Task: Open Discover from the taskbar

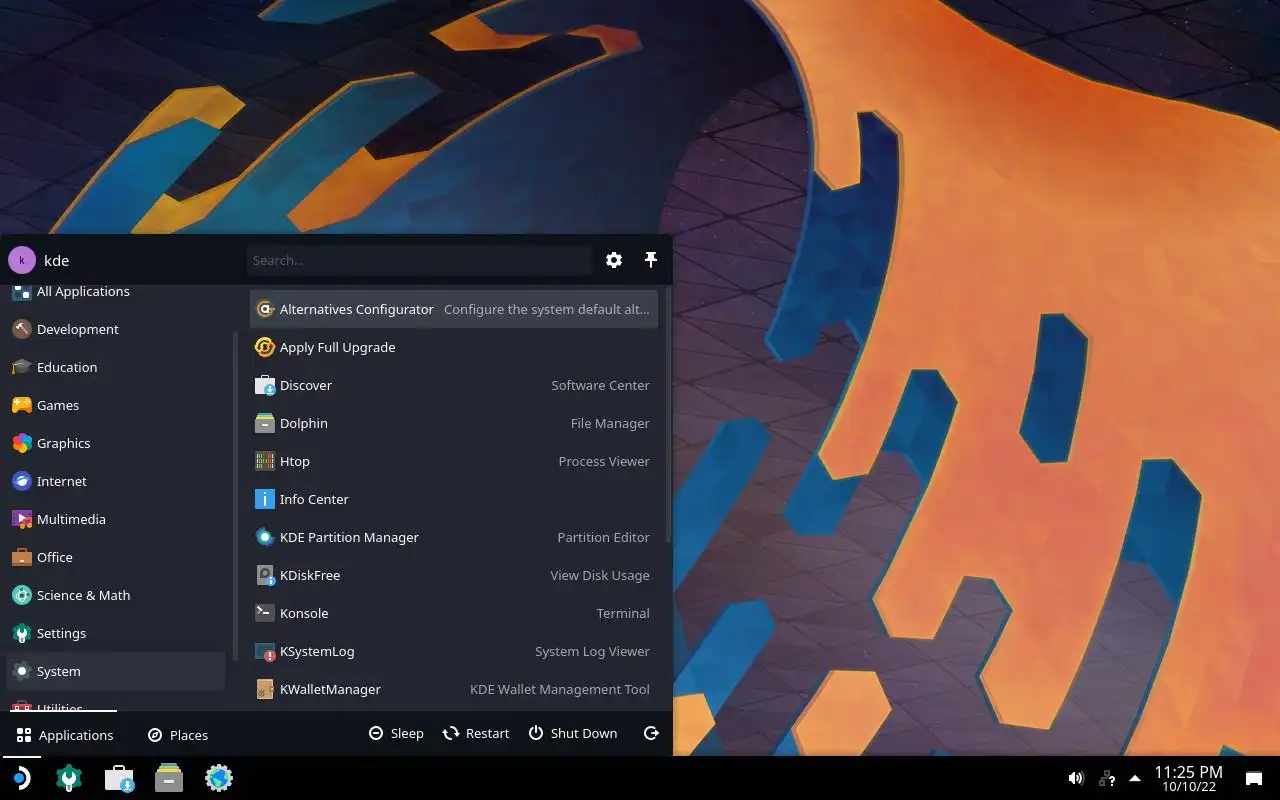Action: tap(119, 778)
